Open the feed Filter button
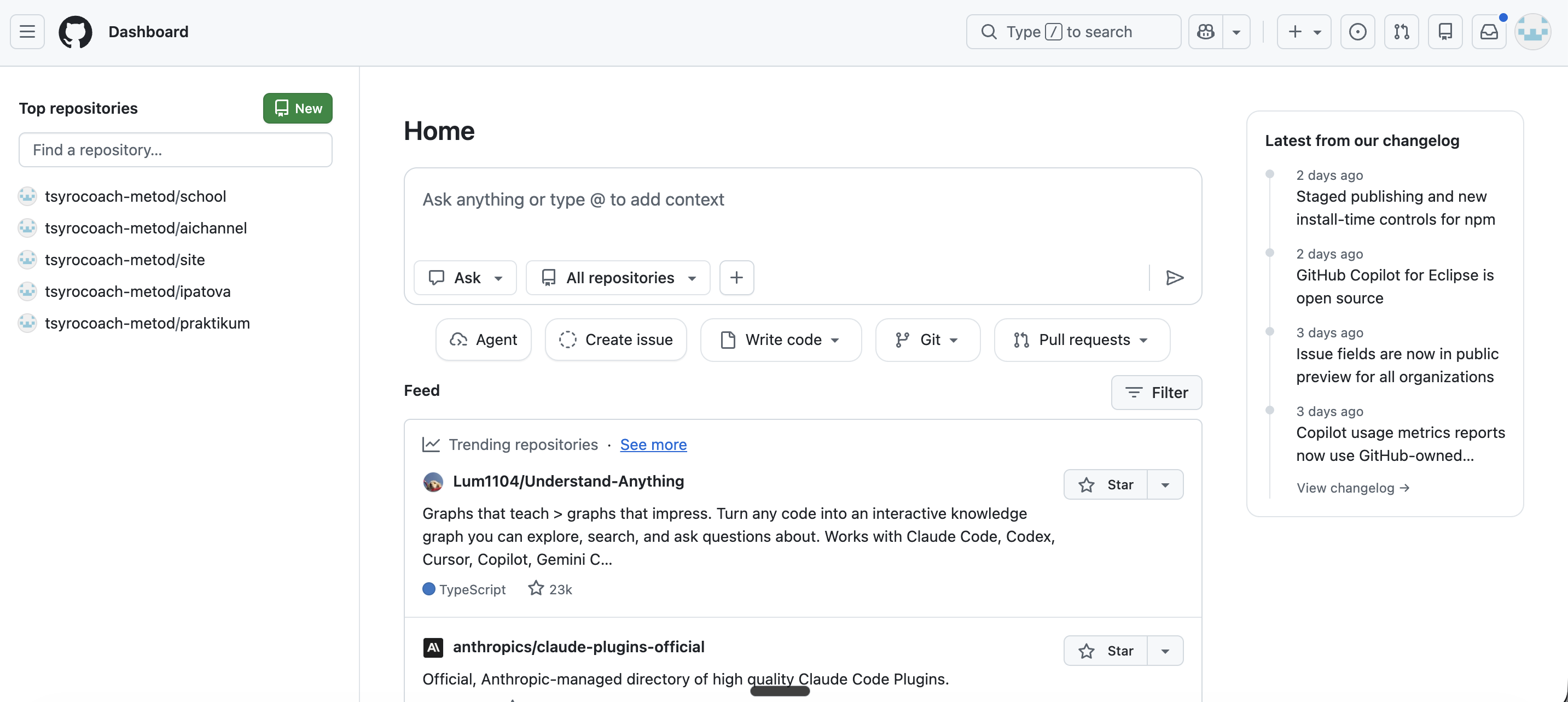Screen dimensions: 1568x702 click(x=1157, y=393)
